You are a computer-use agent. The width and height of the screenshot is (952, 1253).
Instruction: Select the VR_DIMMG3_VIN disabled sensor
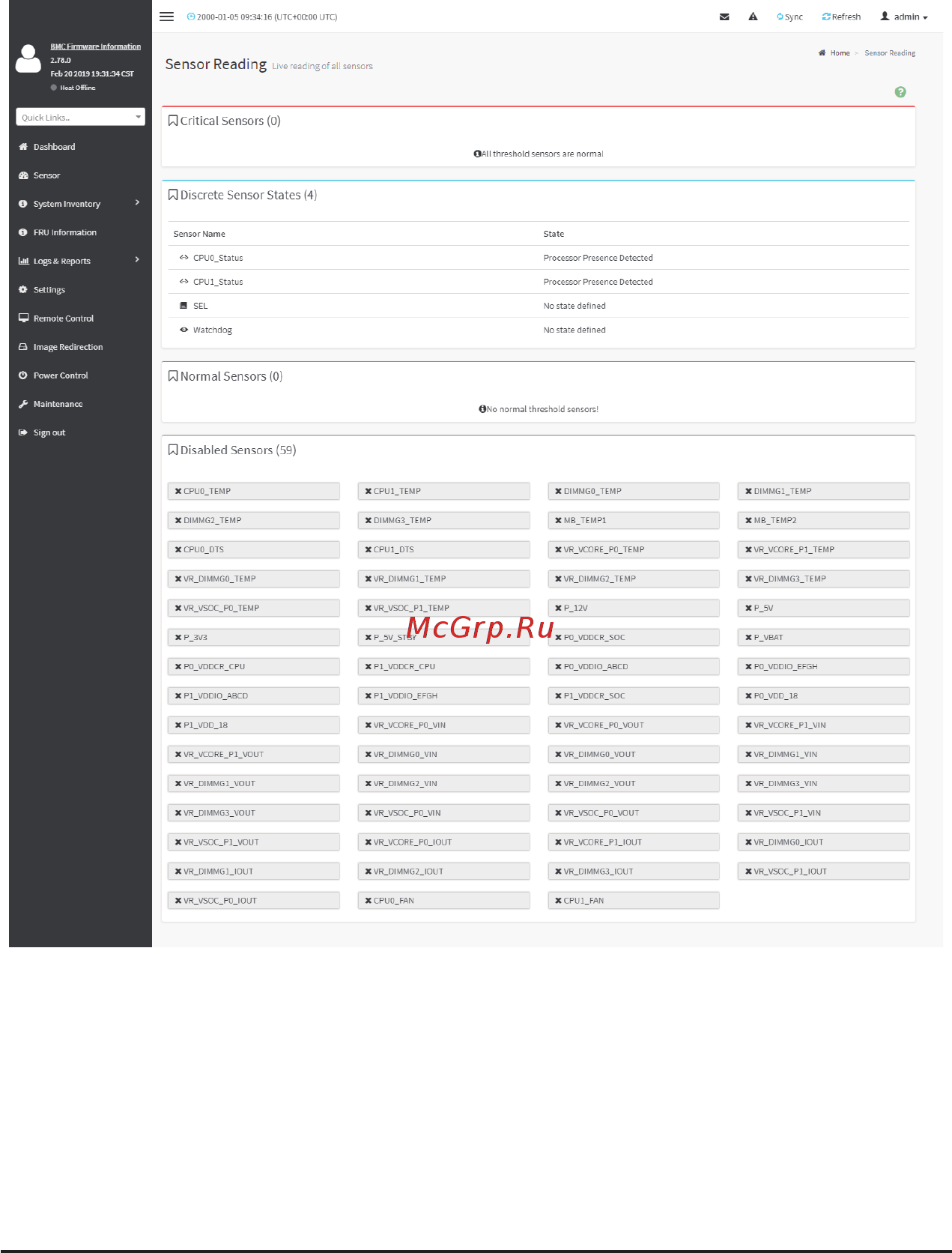pos(824,784)
